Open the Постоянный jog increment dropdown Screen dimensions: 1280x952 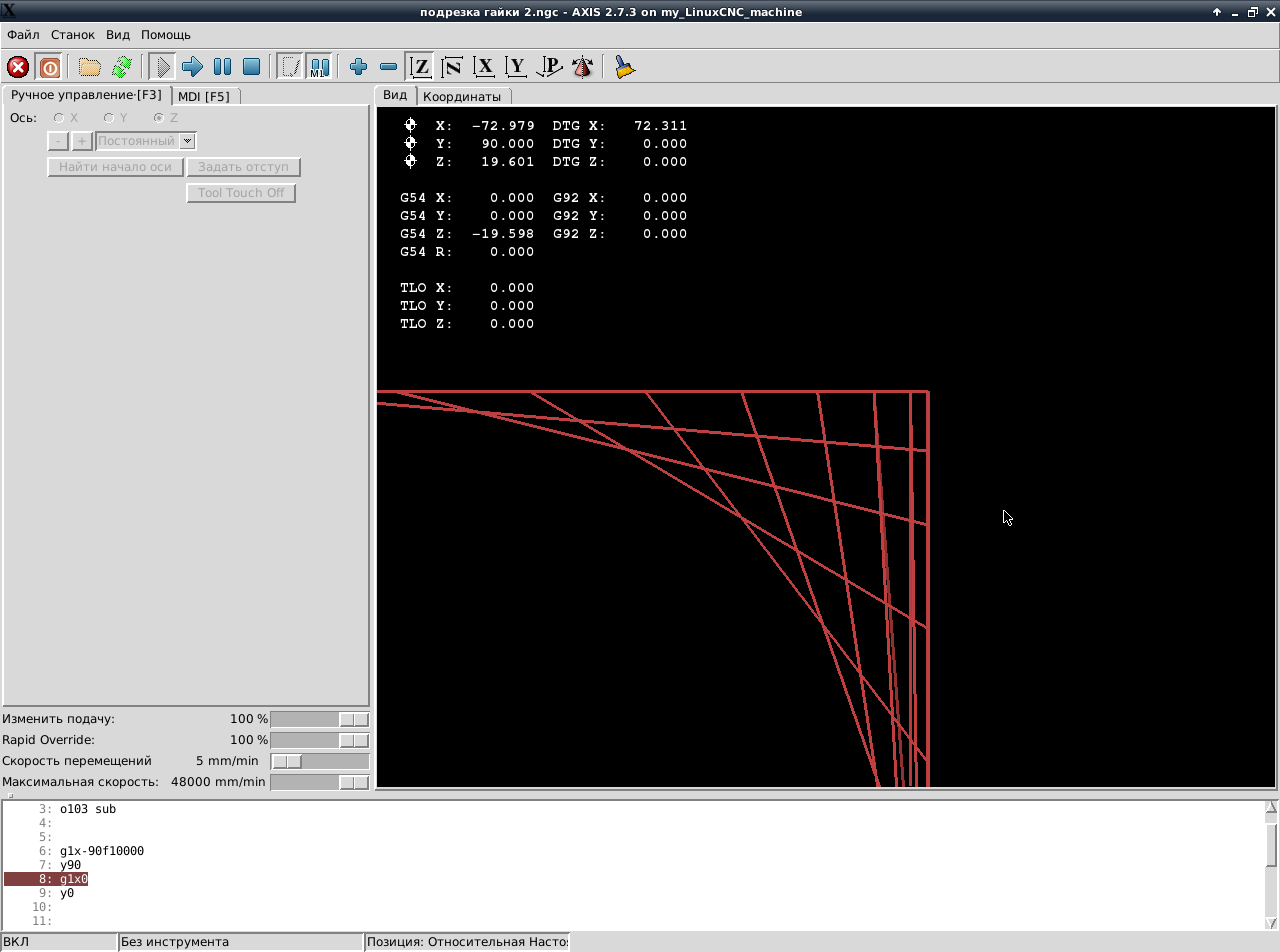(187, 141)
